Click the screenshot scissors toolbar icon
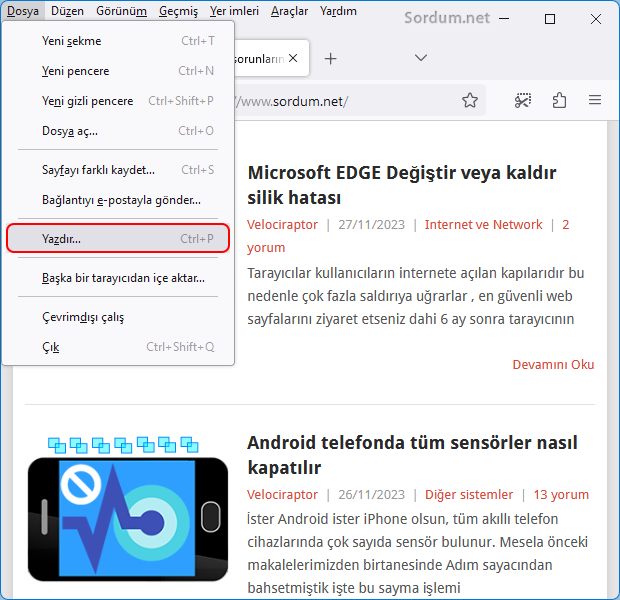Viewport: 620px width, 600px height. pos(523,100)
